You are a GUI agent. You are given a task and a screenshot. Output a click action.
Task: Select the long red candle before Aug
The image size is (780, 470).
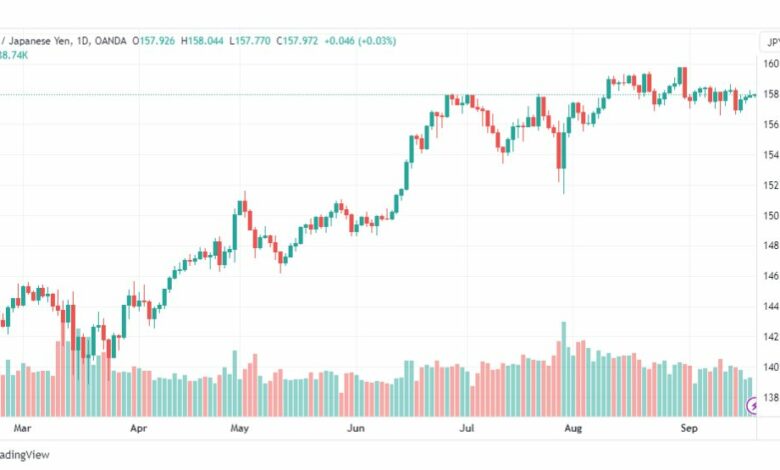pos(559,151)
